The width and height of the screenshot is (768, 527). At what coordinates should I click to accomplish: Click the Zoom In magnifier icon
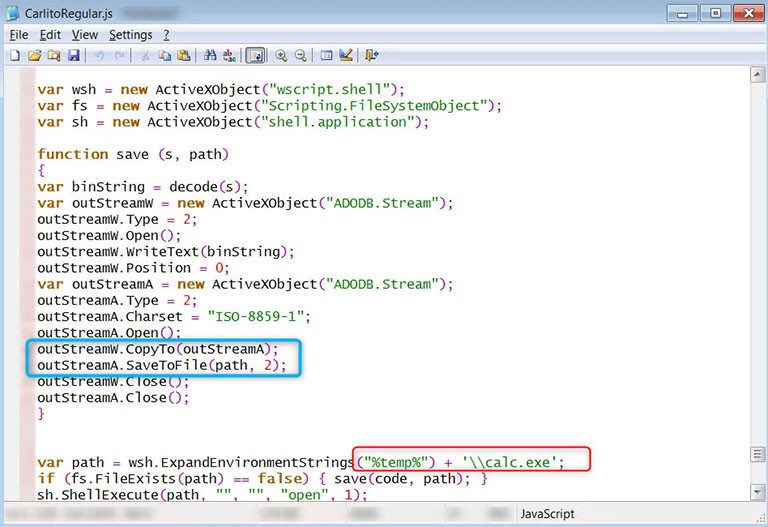click(281, 55)
